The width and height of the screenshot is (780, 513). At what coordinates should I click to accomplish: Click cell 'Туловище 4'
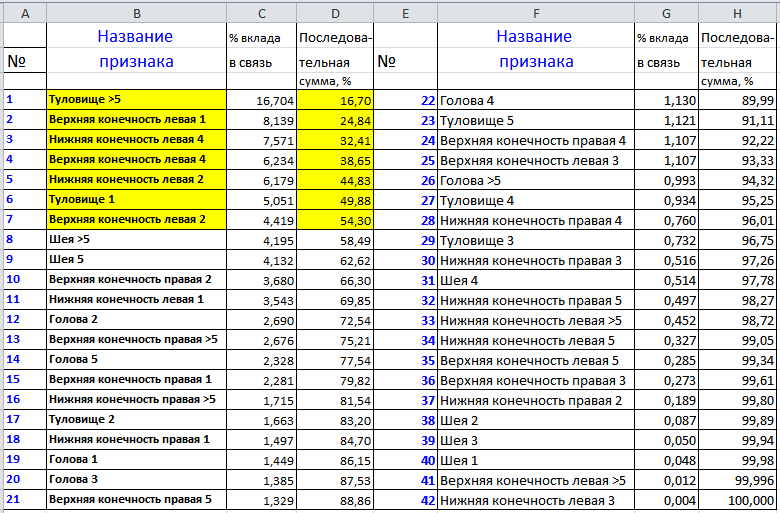click(536, 200)
